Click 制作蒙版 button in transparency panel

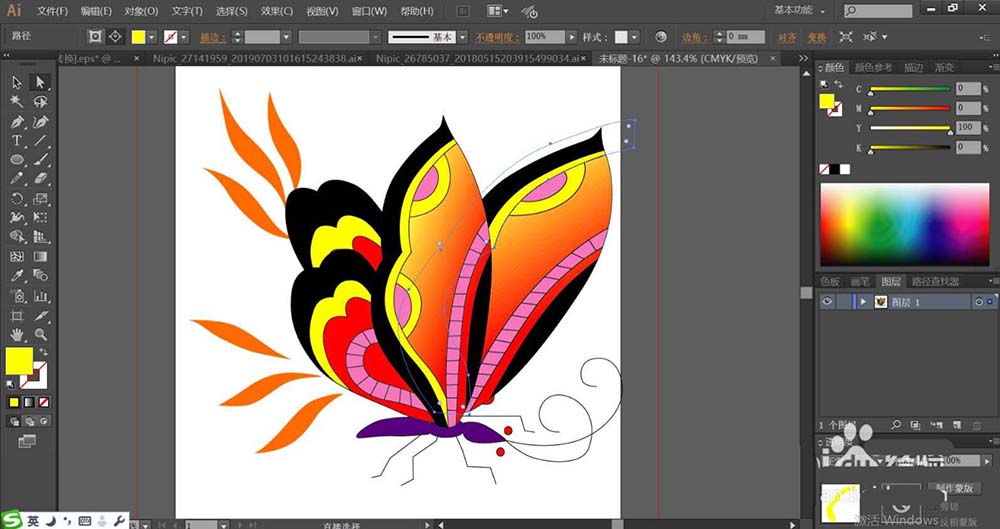[954, 488]
